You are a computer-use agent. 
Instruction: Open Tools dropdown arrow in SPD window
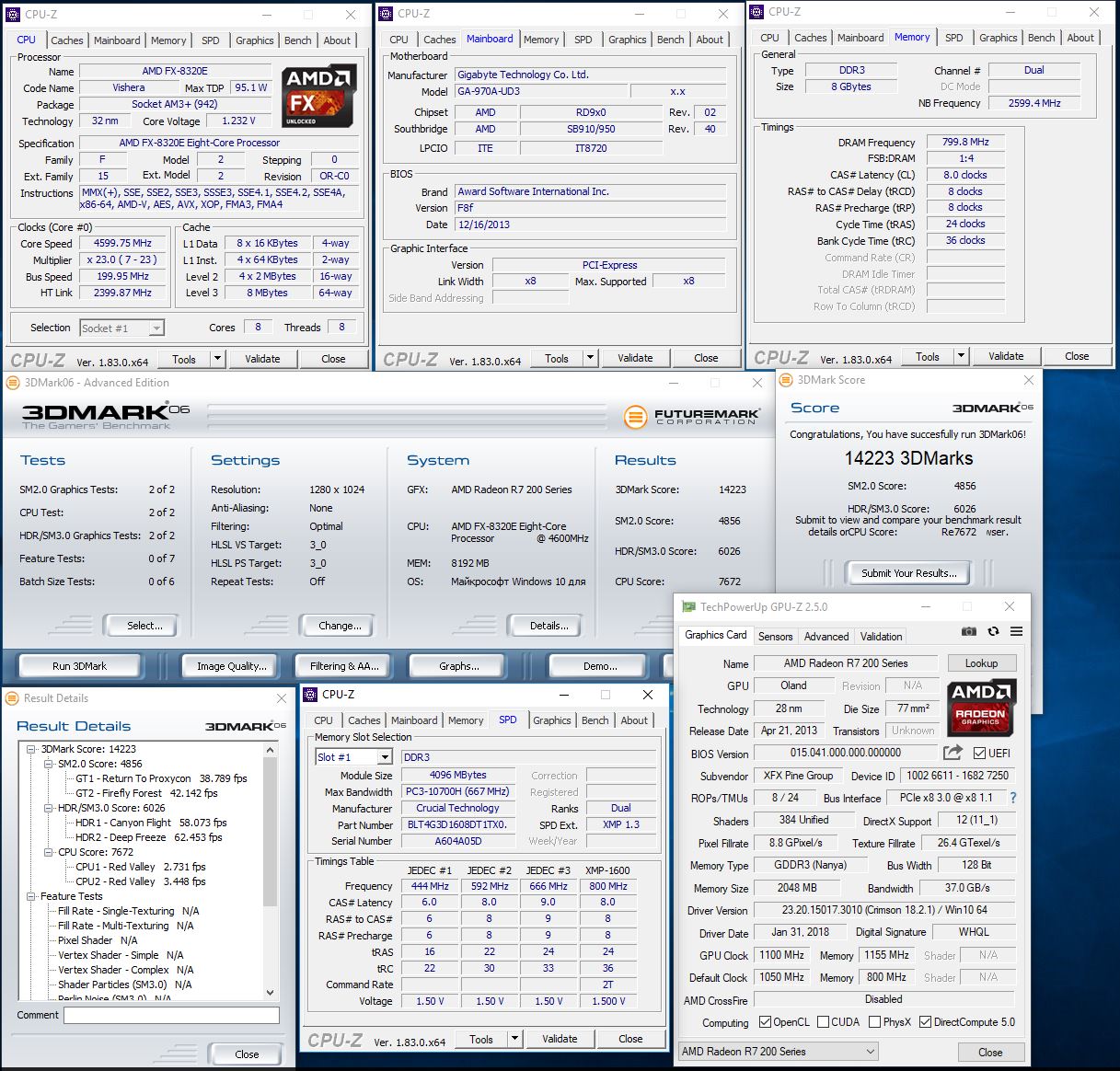(x=515, y=1039)
